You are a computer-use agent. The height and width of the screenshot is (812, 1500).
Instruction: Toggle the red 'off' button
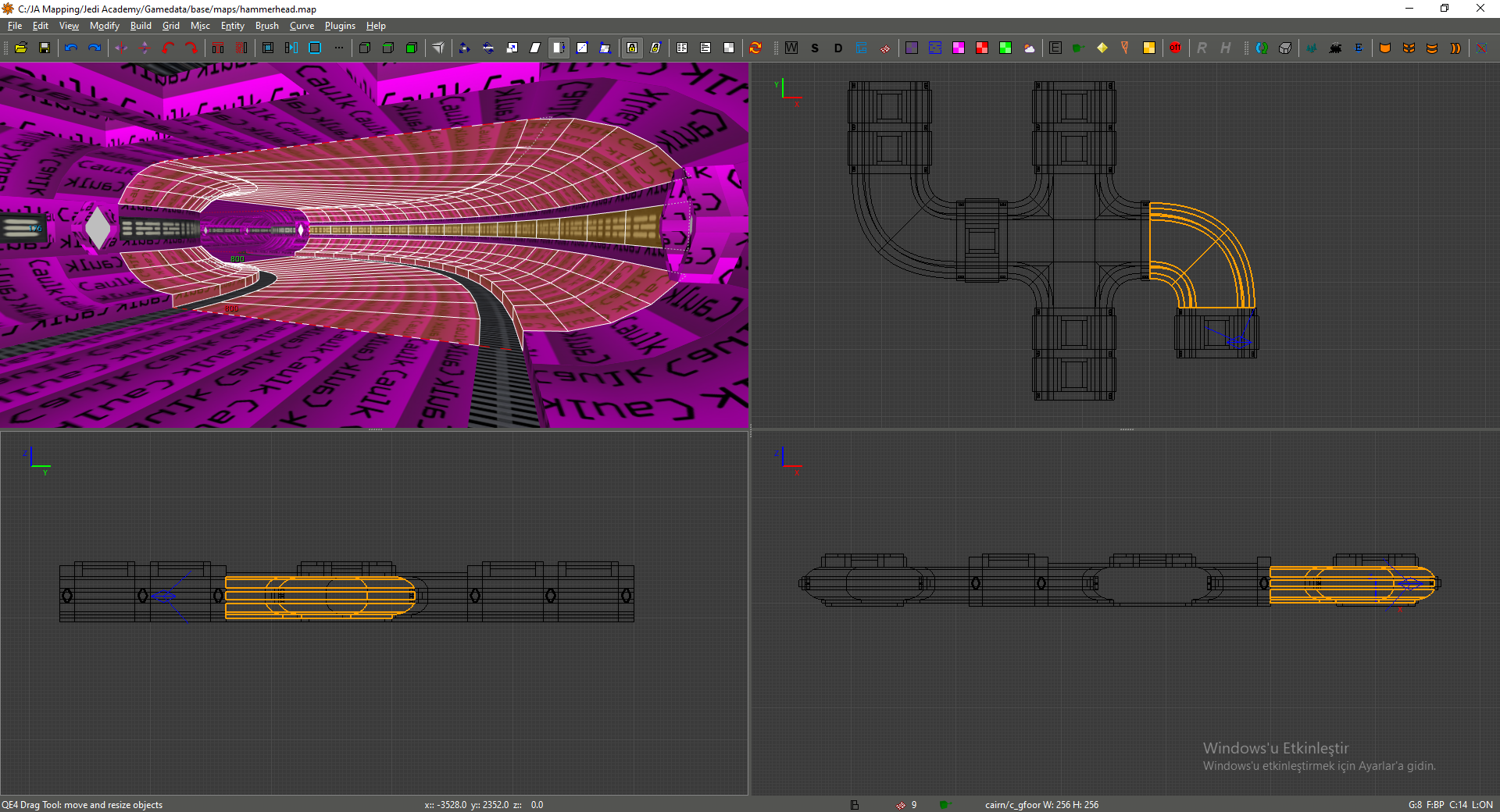tap(1175, 48)
